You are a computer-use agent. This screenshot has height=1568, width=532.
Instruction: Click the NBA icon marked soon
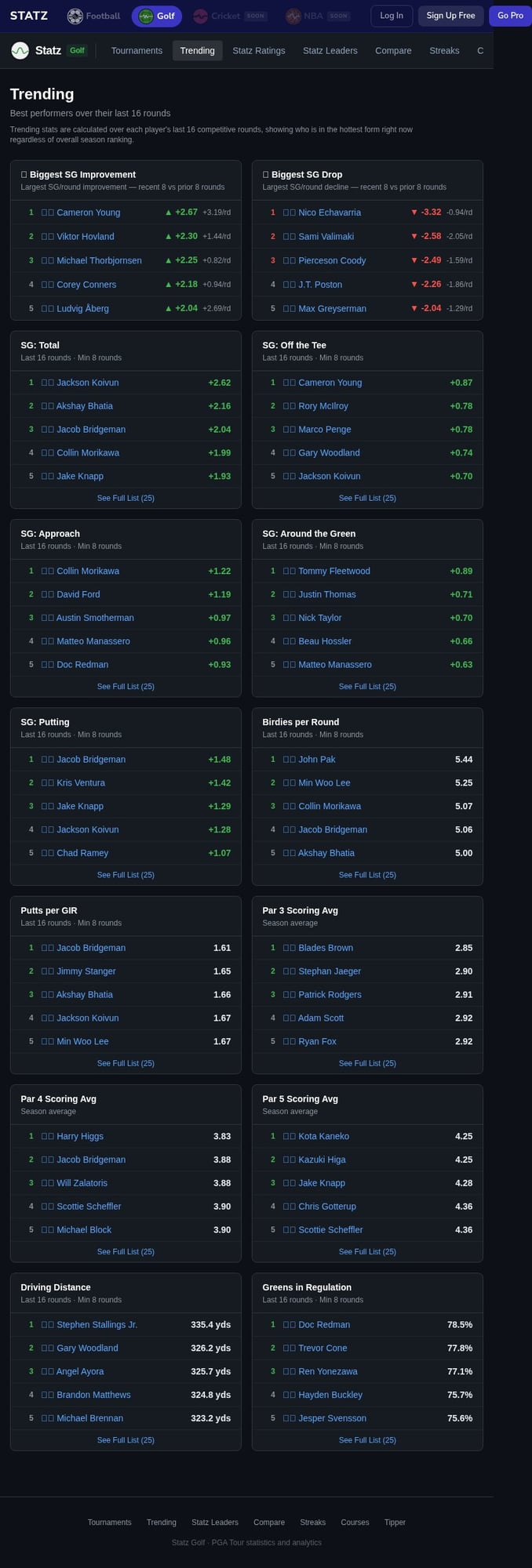click(x=293, y=16)
